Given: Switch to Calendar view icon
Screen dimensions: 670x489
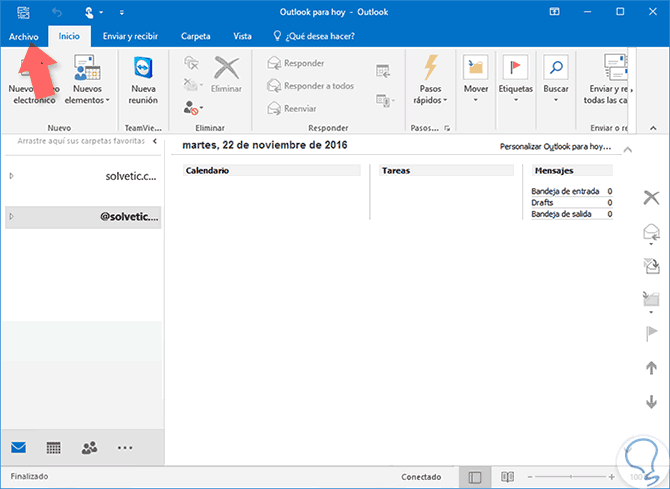Looking at the screenshot, I should [x=53, y=448].
